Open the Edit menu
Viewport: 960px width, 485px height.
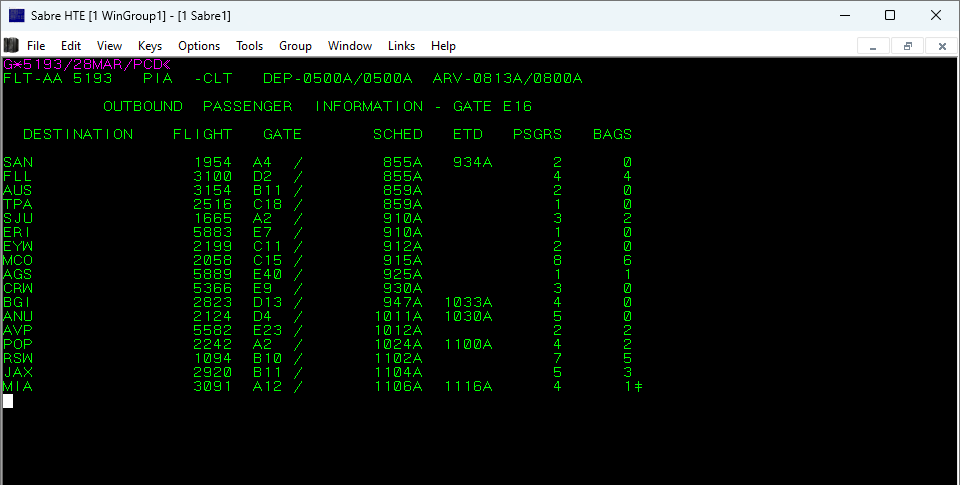(71, 46)
